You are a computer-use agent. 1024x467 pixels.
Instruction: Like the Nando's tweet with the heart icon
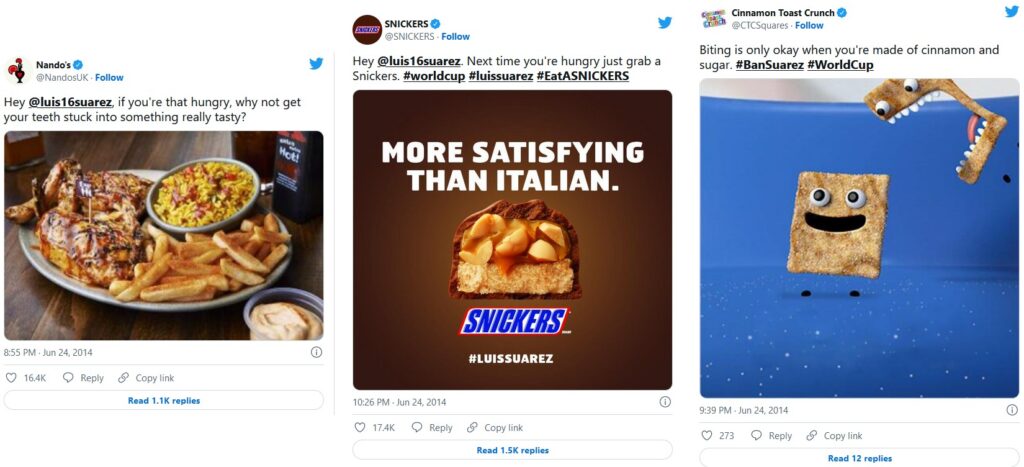pos(12,378)
